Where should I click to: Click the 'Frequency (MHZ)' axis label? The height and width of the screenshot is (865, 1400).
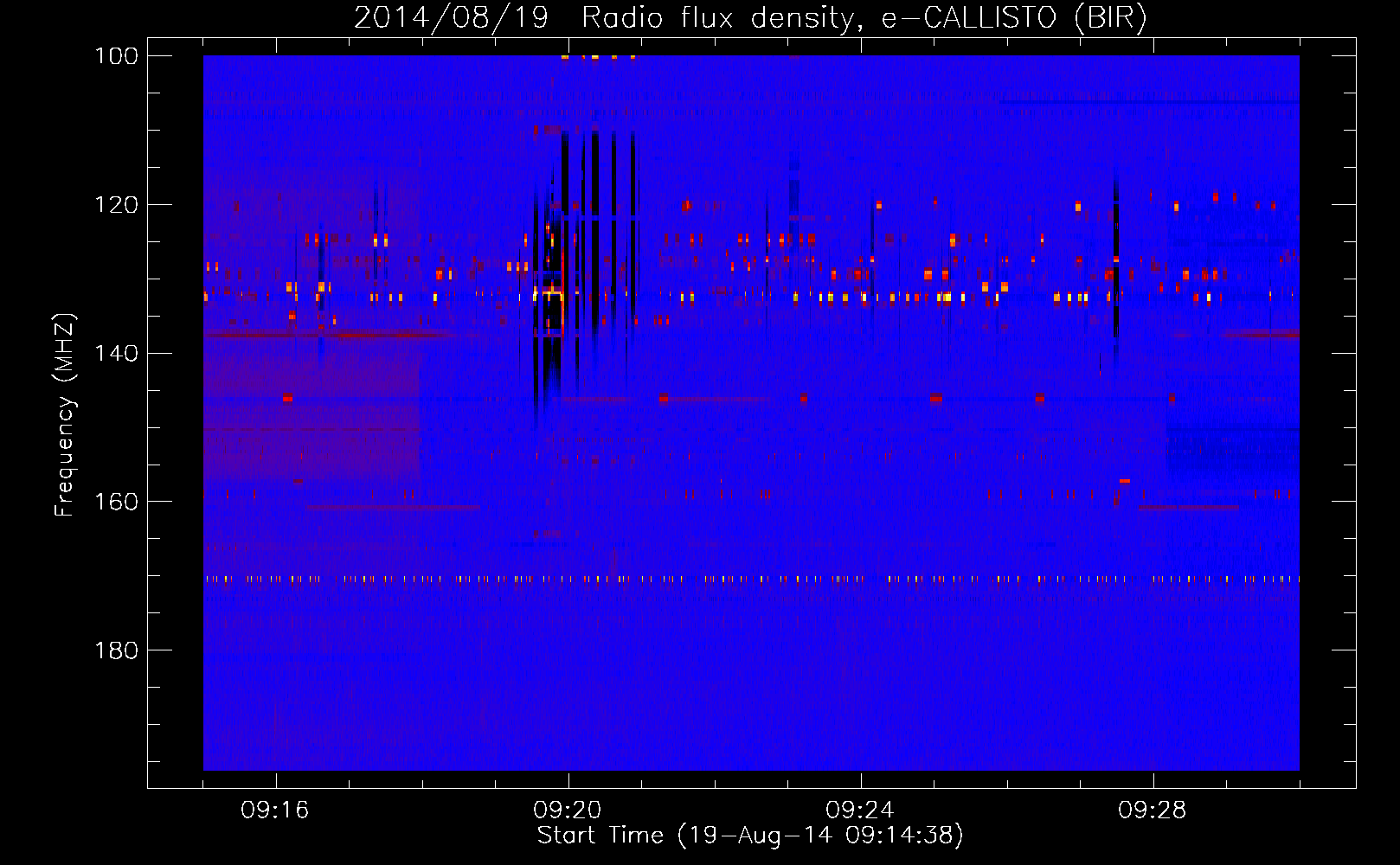[65, 414]
